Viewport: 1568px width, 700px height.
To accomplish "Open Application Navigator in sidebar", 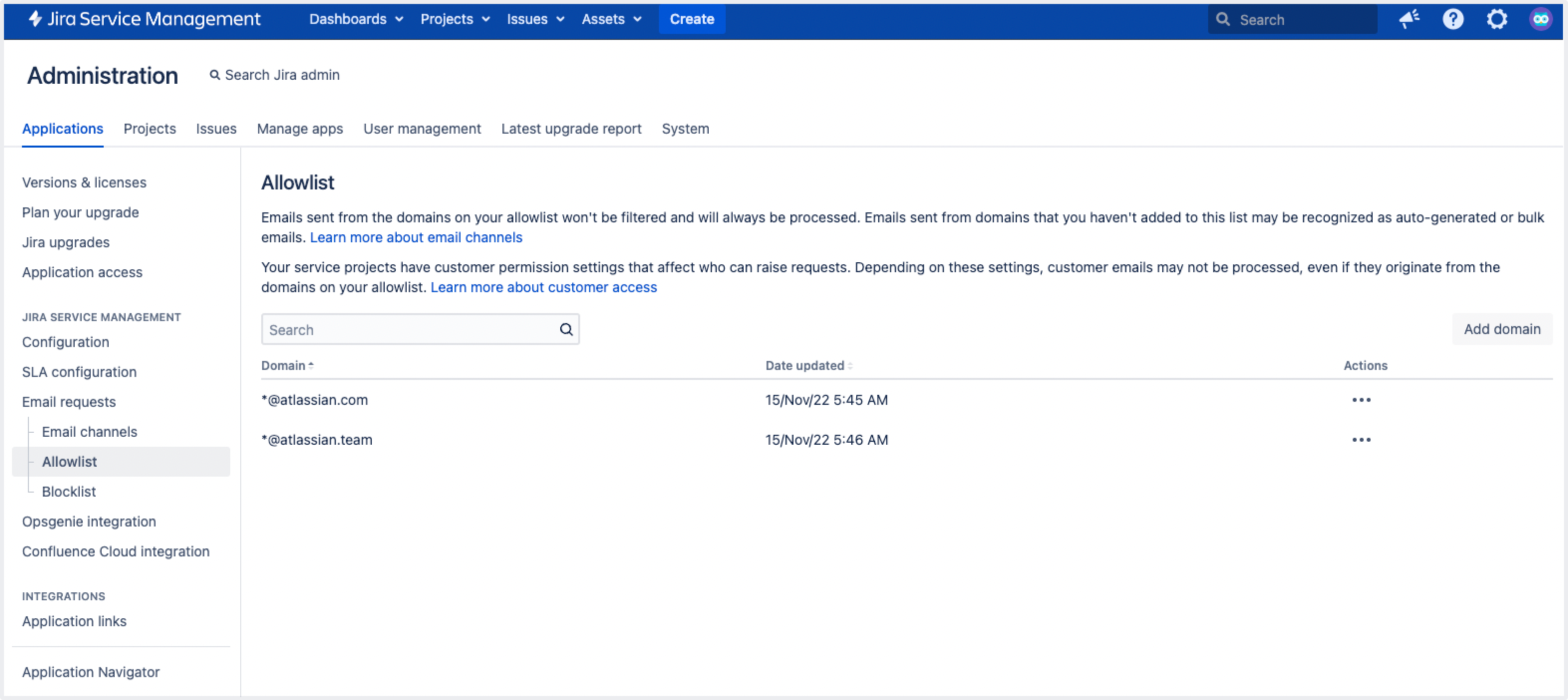I will point(91,672).
